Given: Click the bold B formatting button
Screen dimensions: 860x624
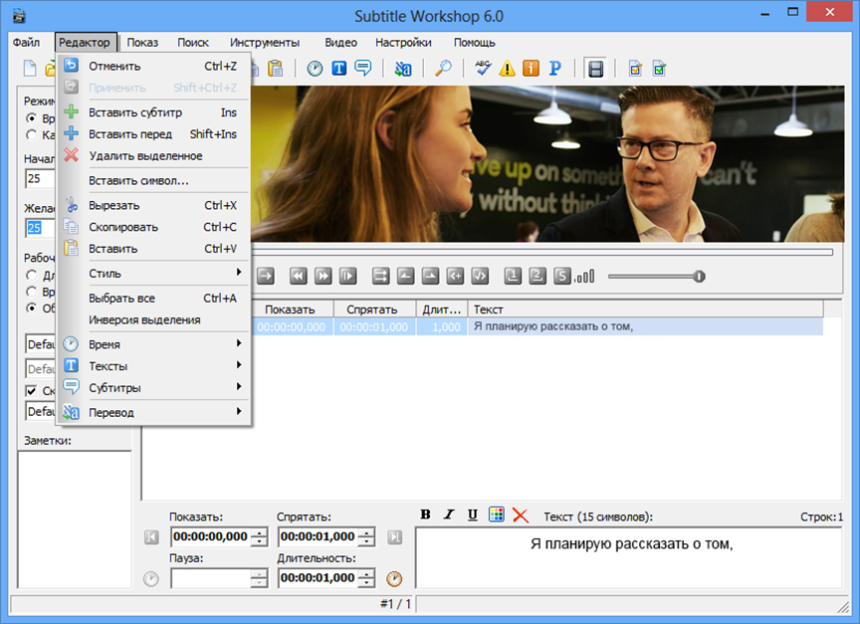Looking at the screenshot, I should tap(425, 514).
